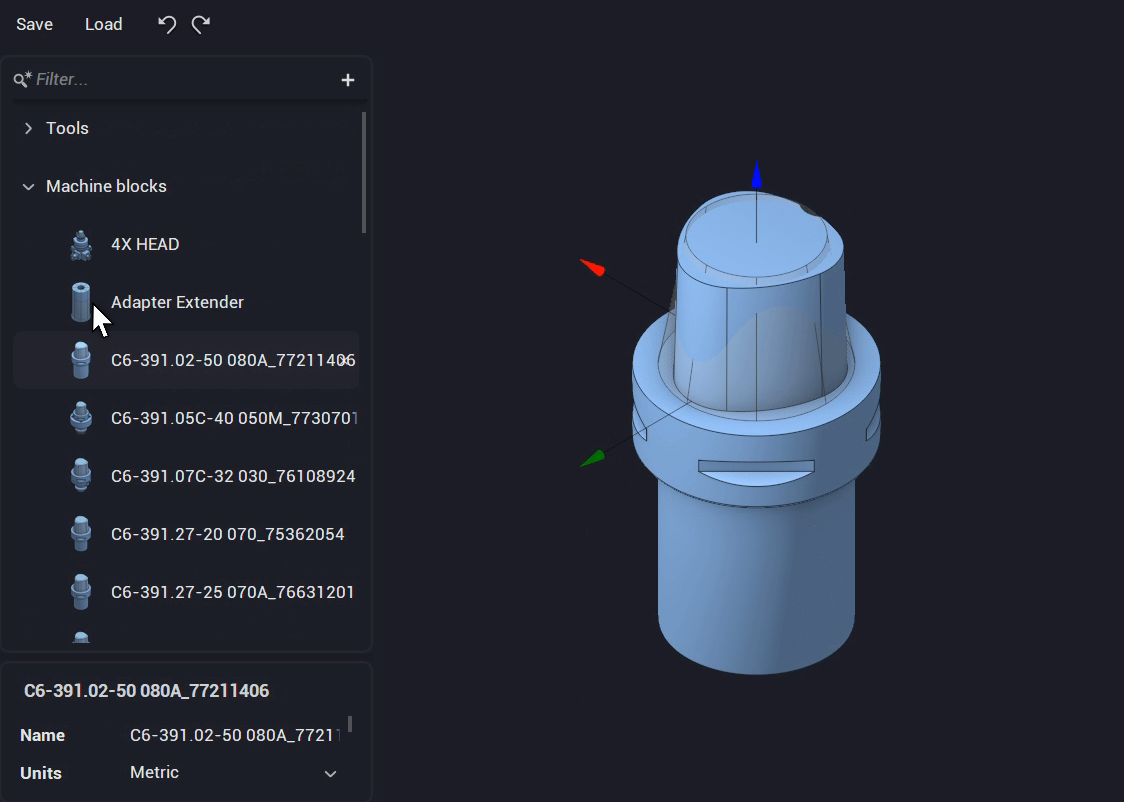Collapse the Machine blocks section
The image size is (1124, 802).
tap(29, 186)
